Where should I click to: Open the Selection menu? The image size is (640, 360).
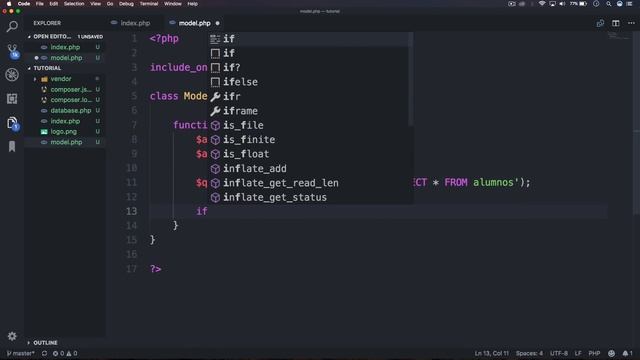(x=74, y=4)
